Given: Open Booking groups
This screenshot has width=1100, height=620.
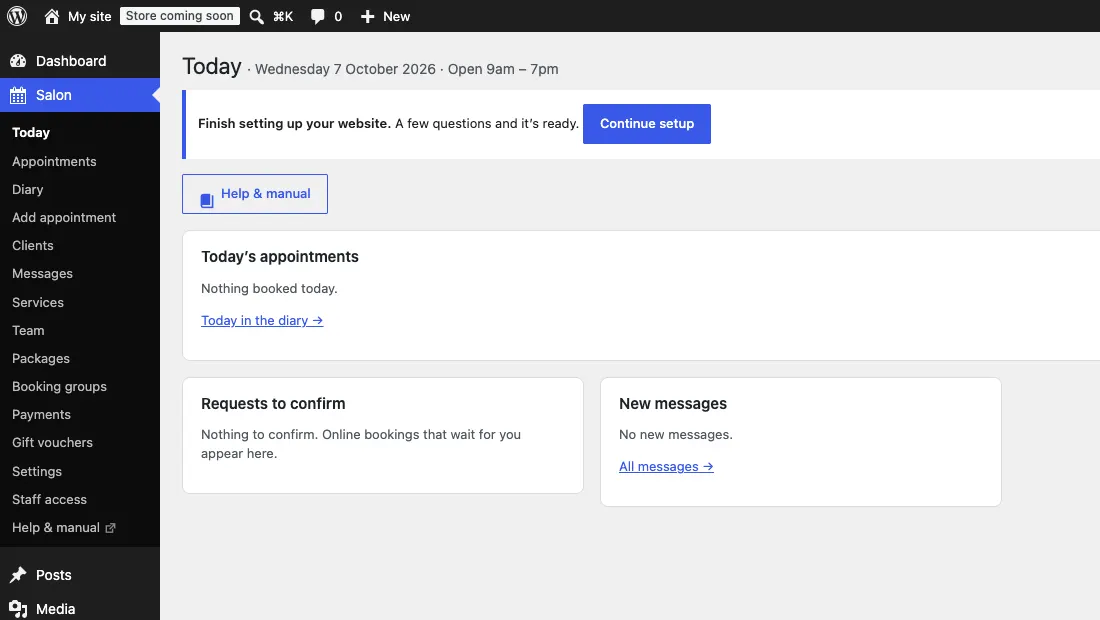Looking at the screenshot, I should (60, 386).
